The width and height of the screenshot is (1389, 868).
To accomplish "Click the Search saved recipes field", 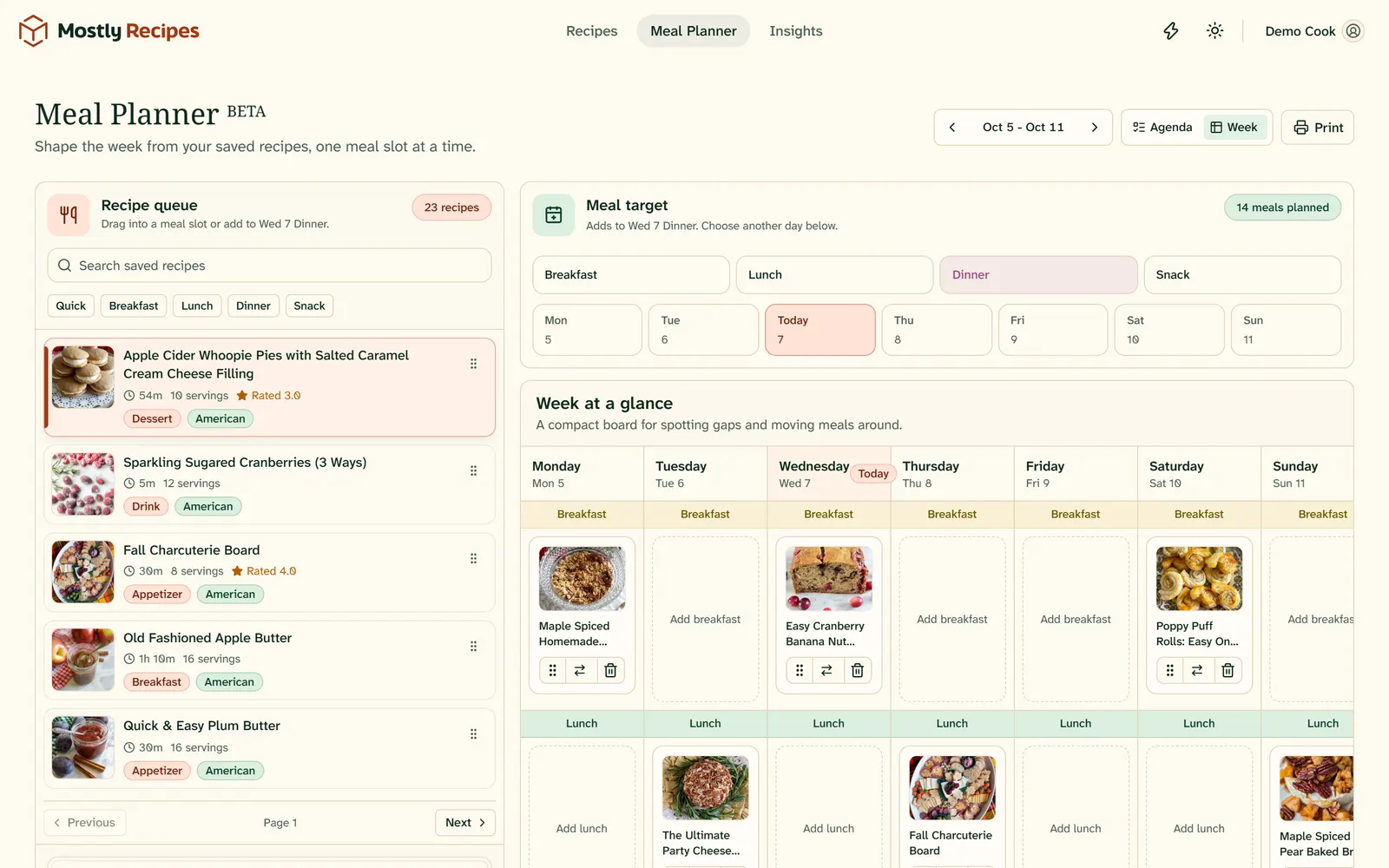I will 269,266.
